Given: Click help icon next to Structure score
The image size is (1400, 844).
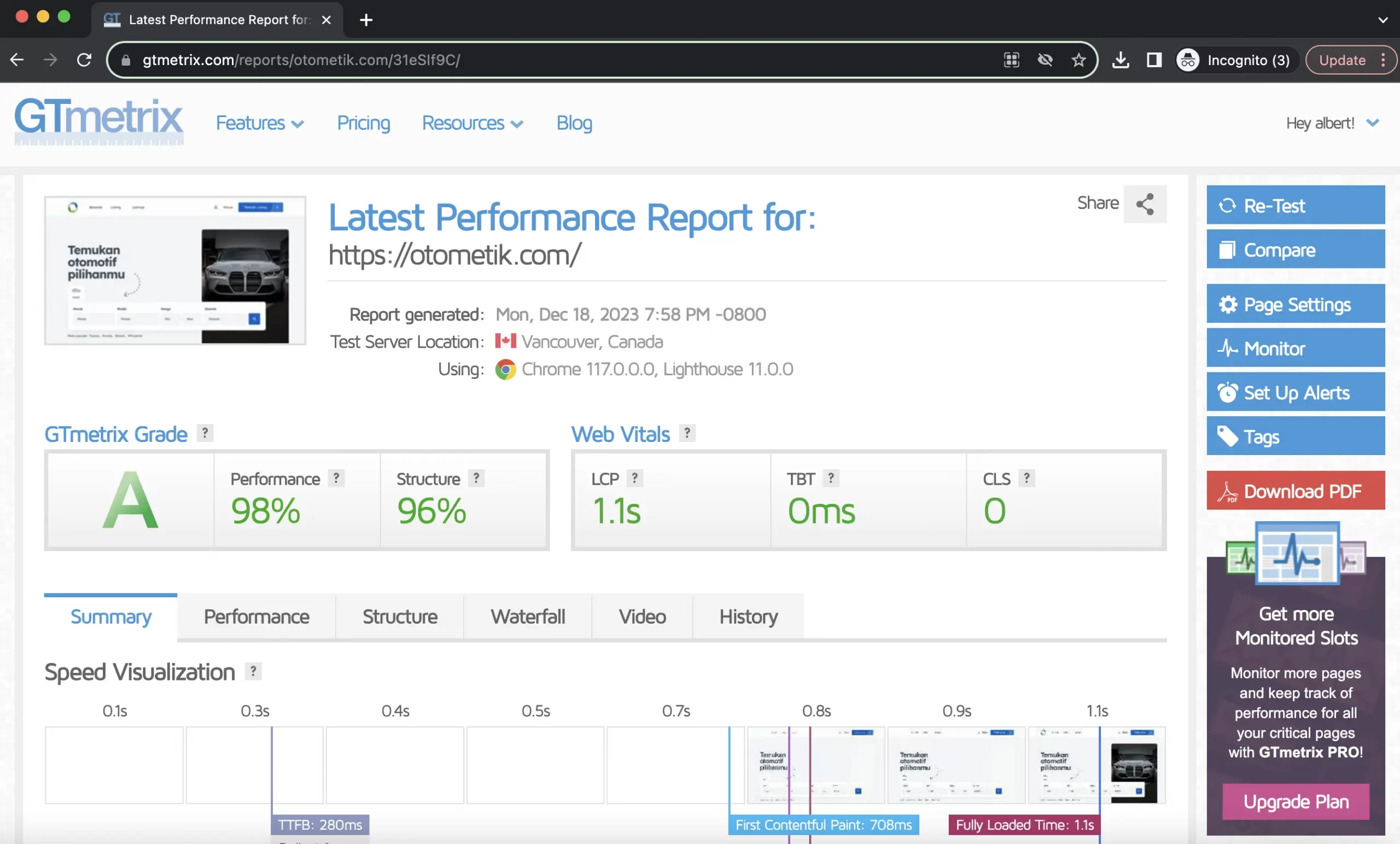Looking at the screenshot, I should click(x=476, y=479).
